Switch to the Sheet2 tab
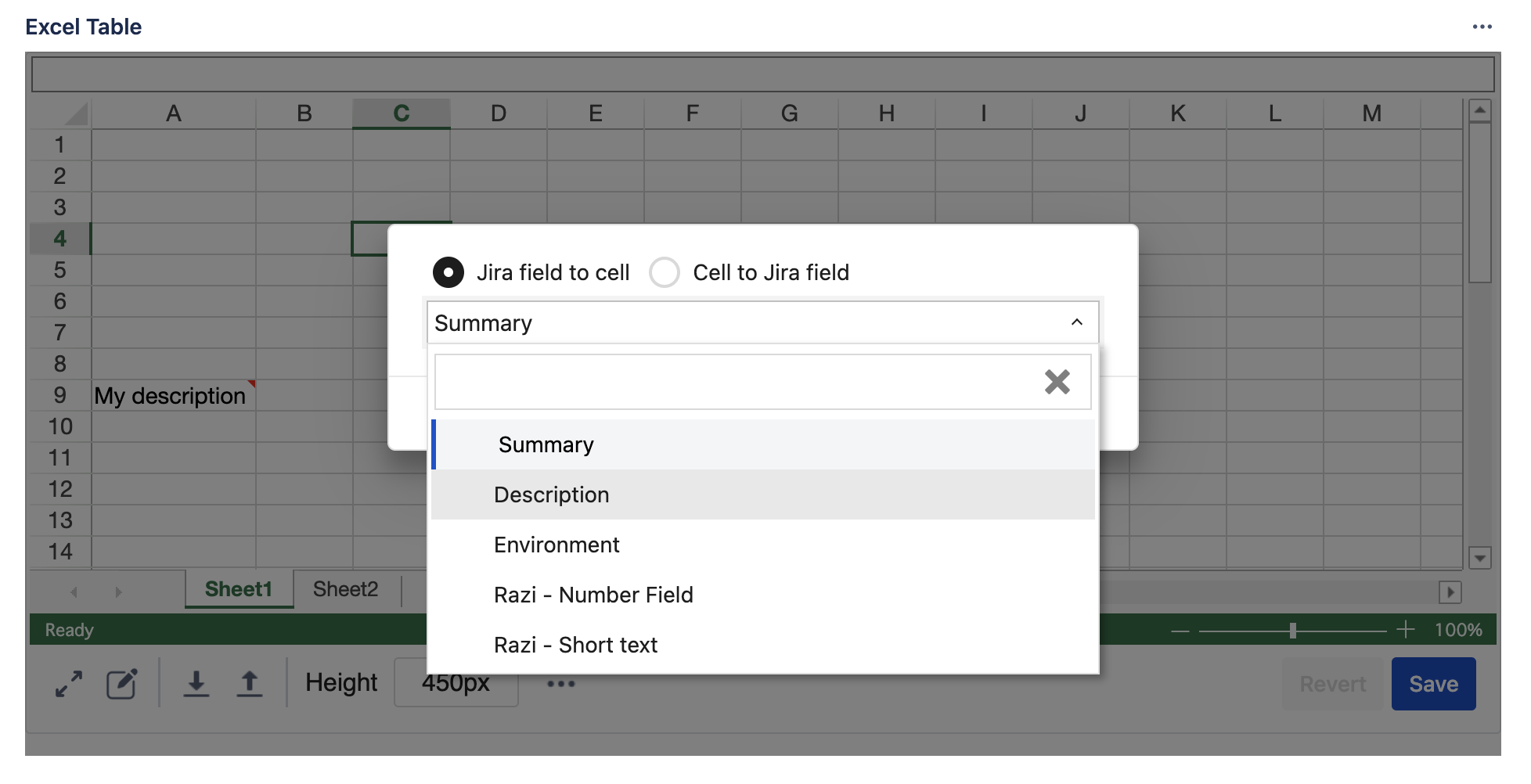Screen dimensions: 1531x784 (345, 589)
